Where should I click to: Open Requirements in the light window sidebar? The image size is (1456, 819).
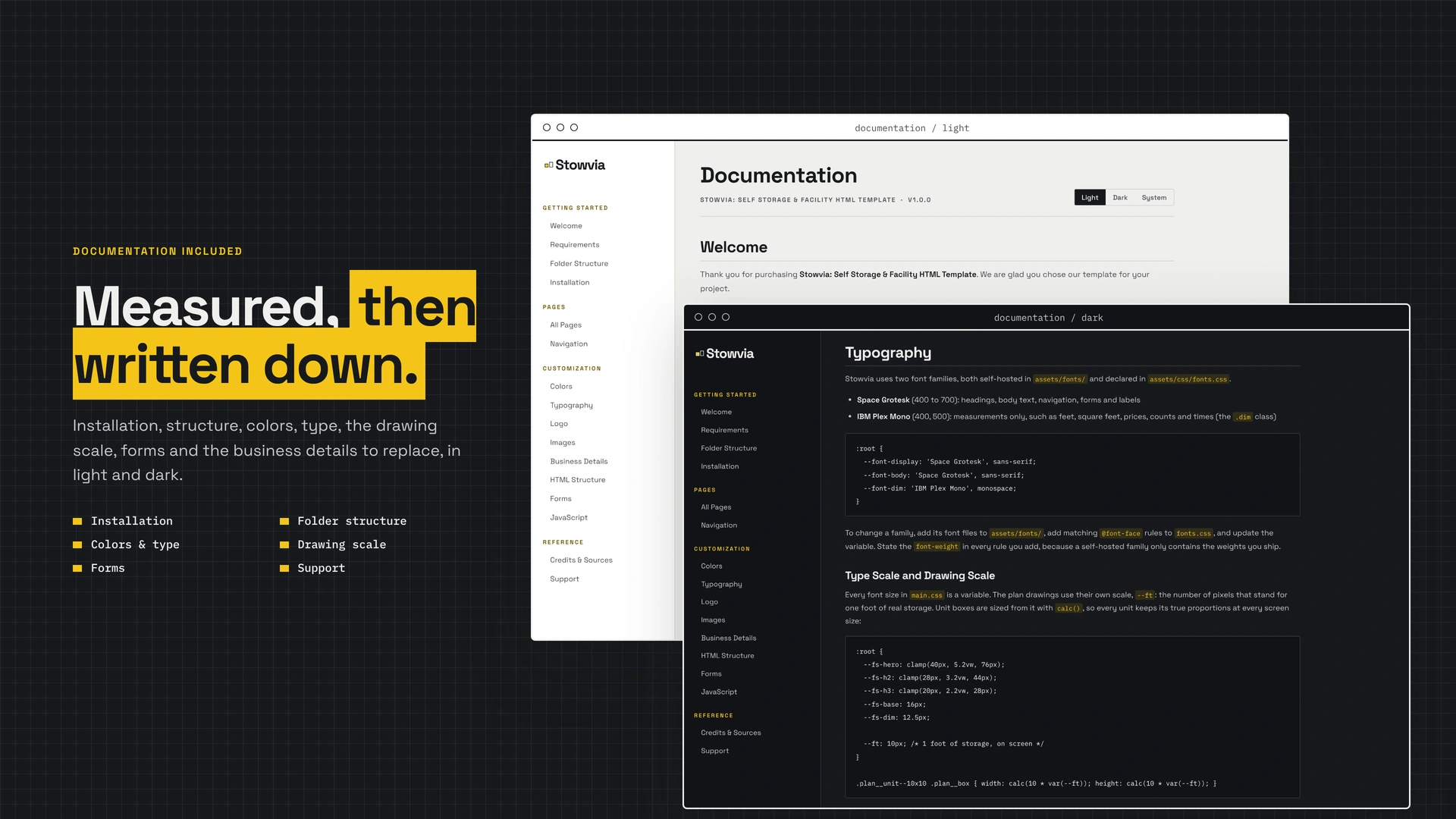[x=575, y=245]
